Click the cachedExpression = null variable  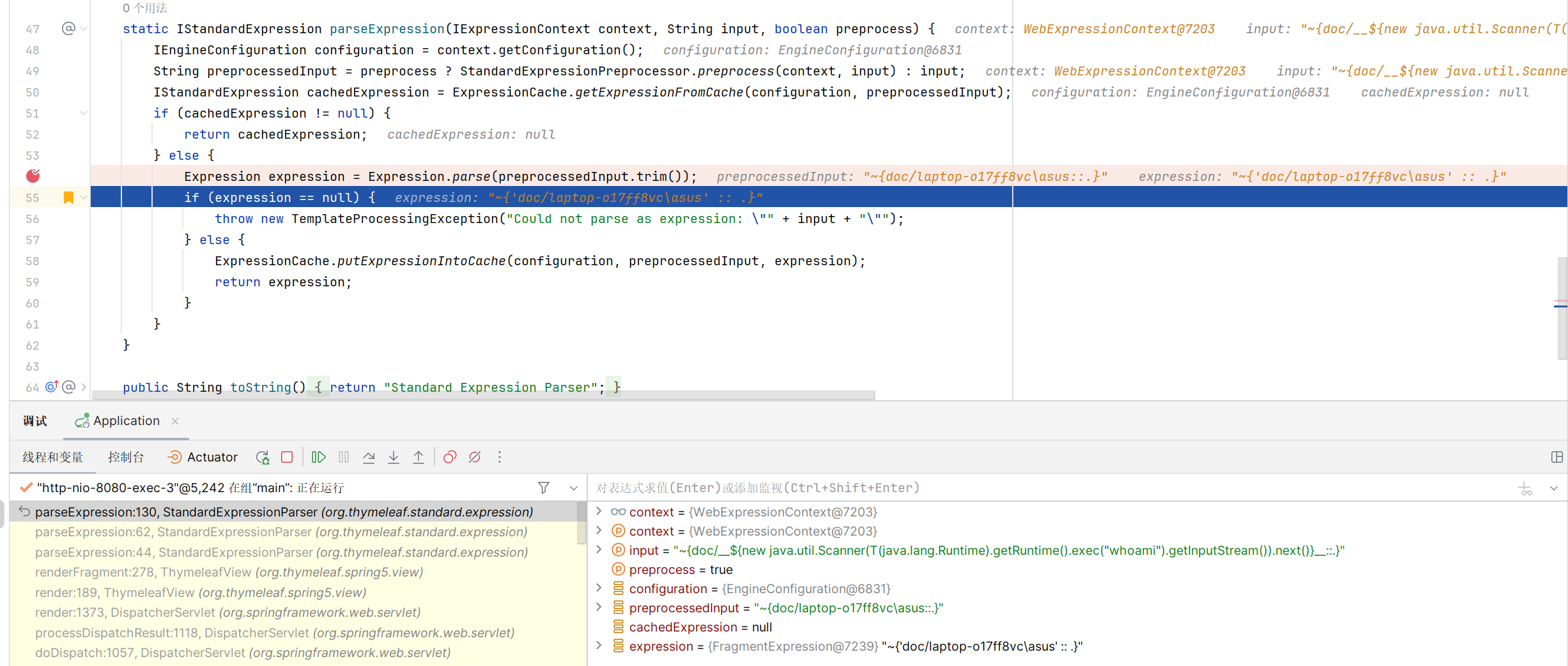tap(700, 626)
